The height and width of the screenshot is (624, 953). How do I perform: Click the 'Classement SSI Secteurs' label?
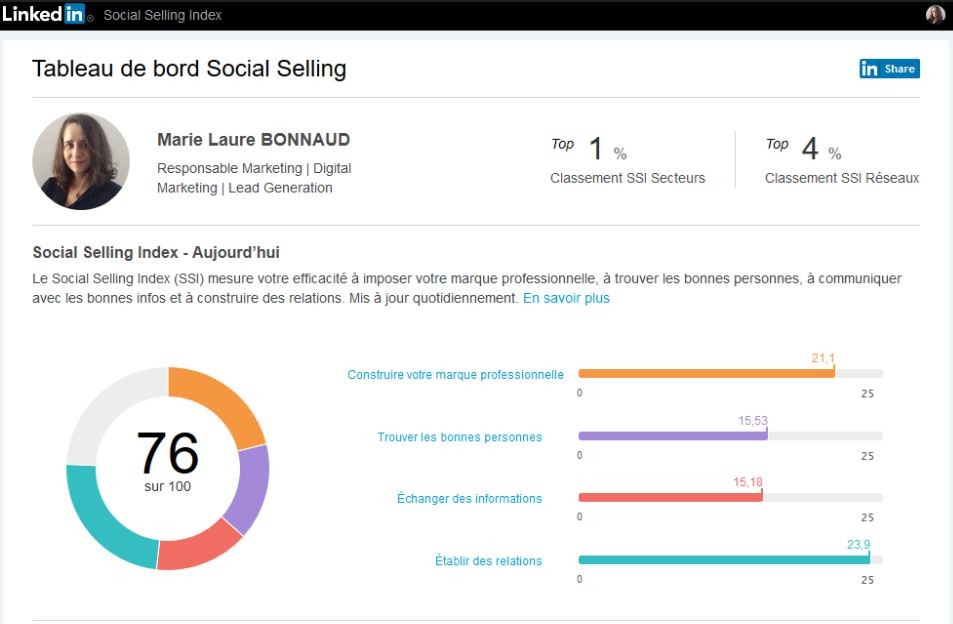point(628,178)
